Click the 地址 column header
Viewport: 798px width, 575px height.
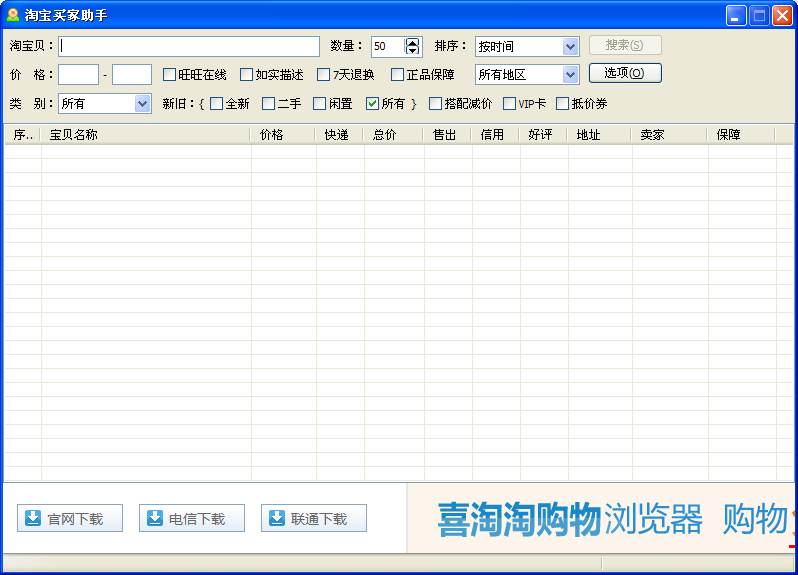click(599, 135)
